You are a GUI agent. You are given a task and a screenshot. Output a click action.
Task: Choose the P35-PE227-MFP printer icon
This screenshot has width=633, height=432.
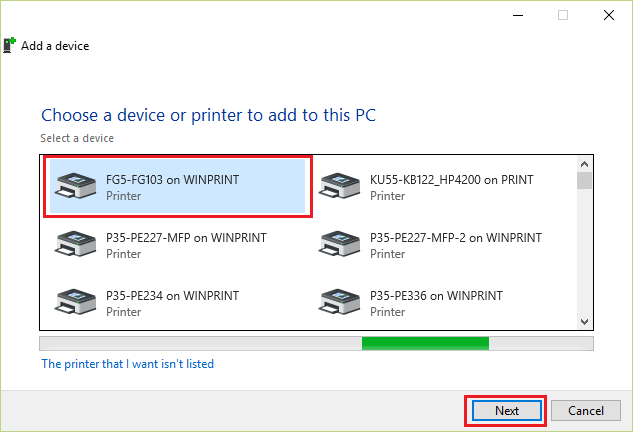click(x=75, y=244)
